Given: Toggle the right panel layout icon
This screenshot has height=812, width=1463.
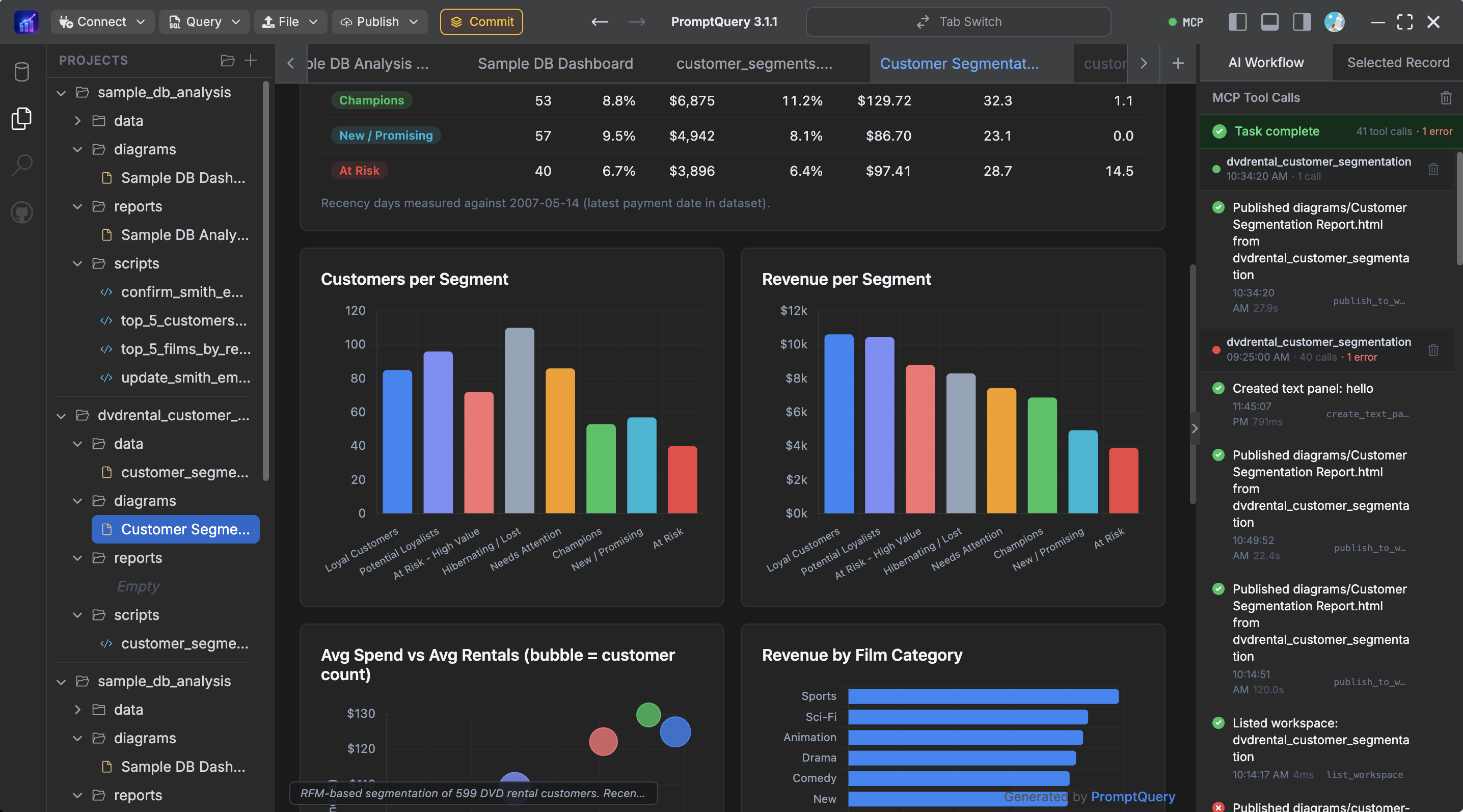Looking at the screenshot, I should pyautogui.click(x=1302, y=21).
